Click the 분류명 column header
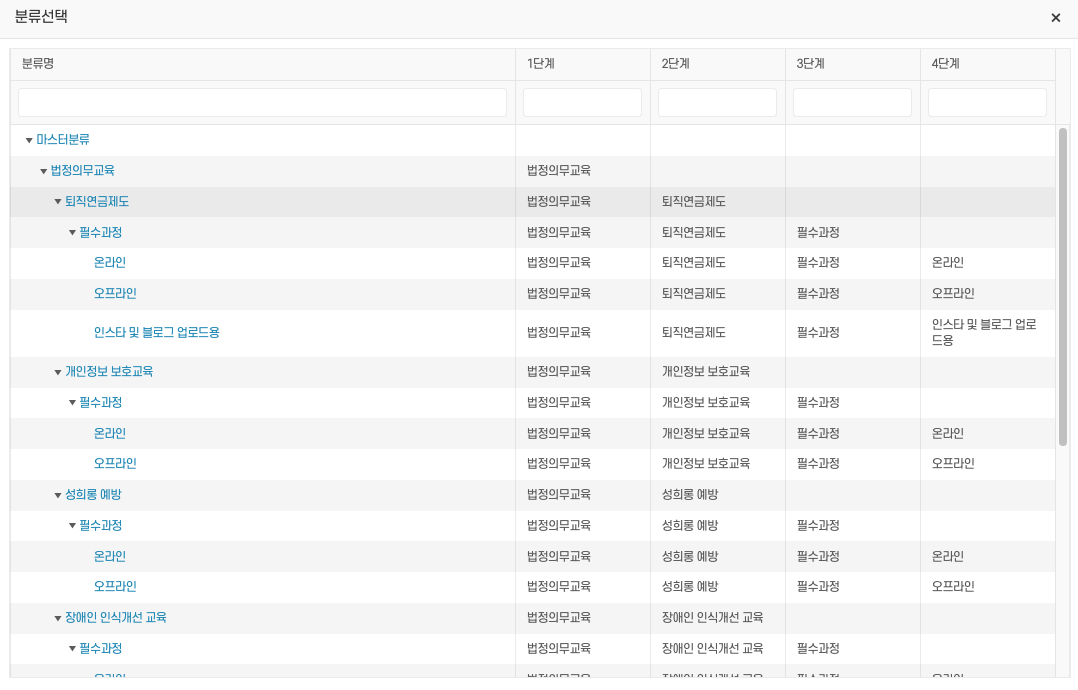This screenshot has height=690, width=1078. (x=38, y=64)
